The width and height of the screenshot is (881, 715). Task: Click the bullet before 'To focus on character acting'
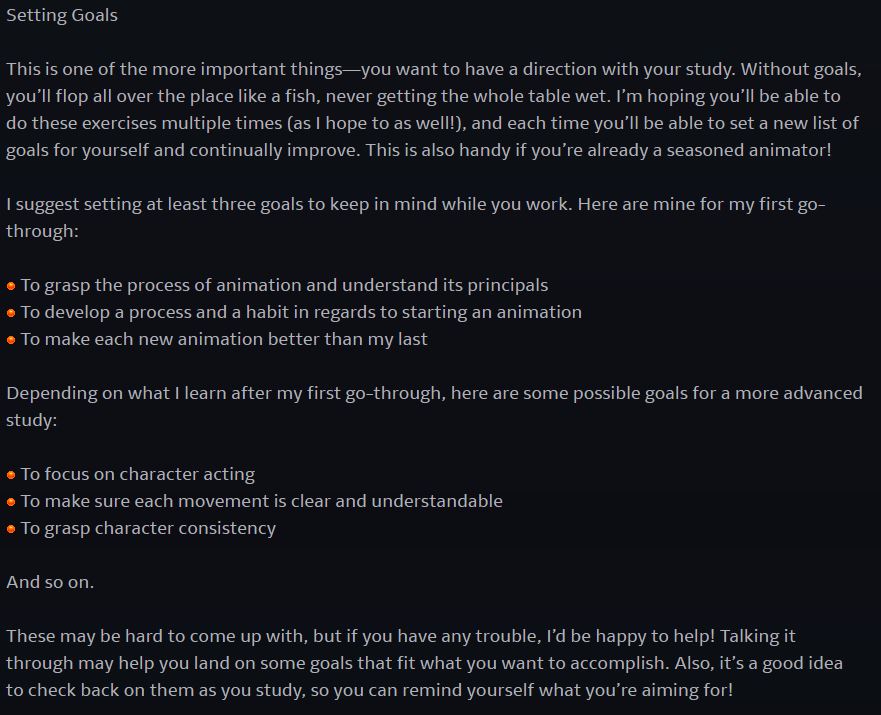tap(11, 475)
